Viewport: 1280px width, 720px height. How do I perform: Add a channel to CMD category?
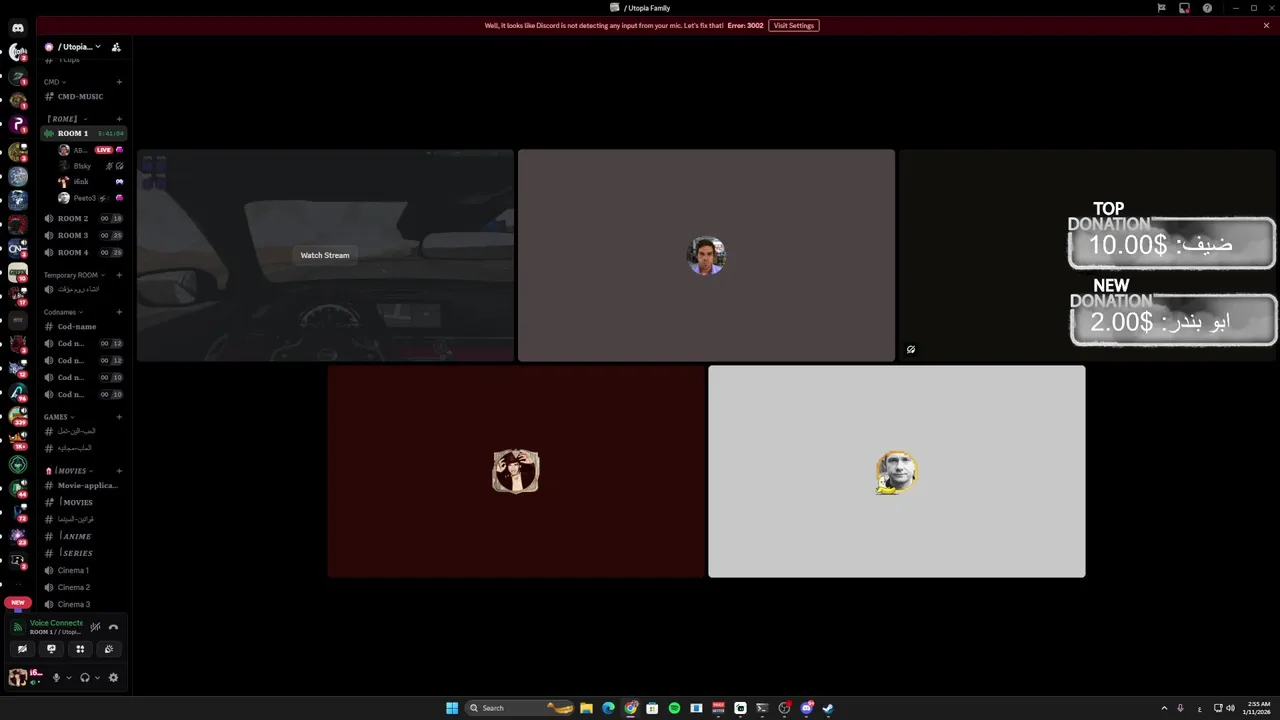click(119, 82)
